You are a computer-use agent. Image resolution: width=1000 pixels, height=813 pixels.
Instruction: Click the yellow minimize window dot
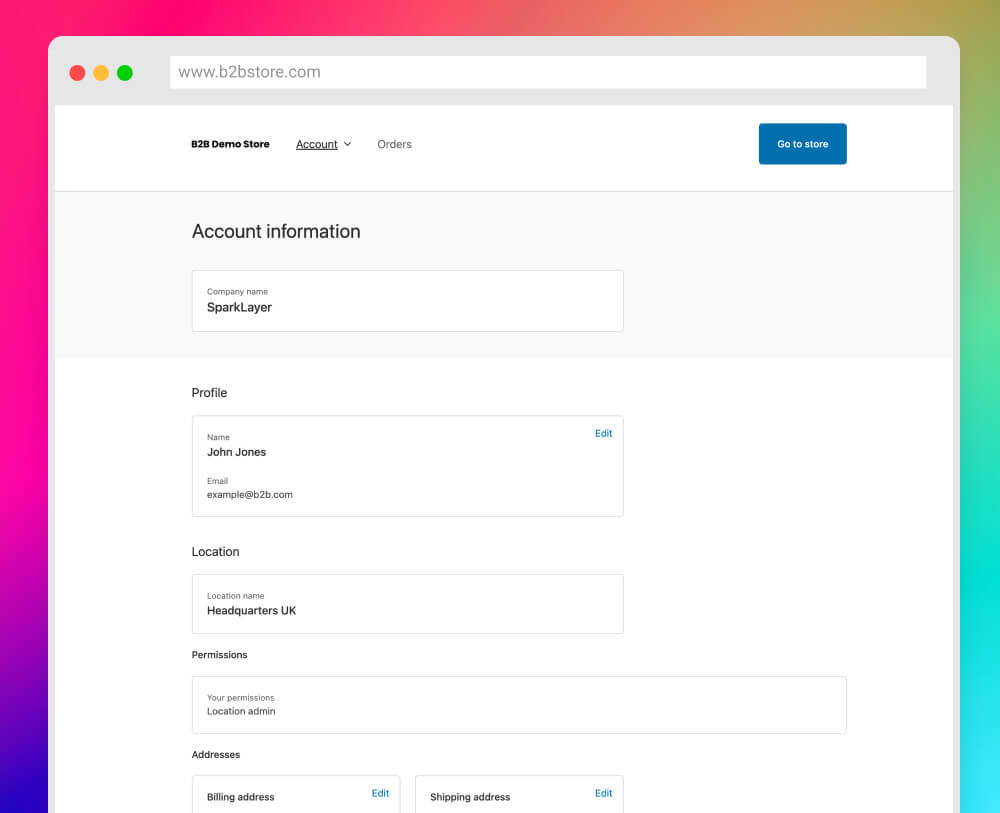[101, 73]
